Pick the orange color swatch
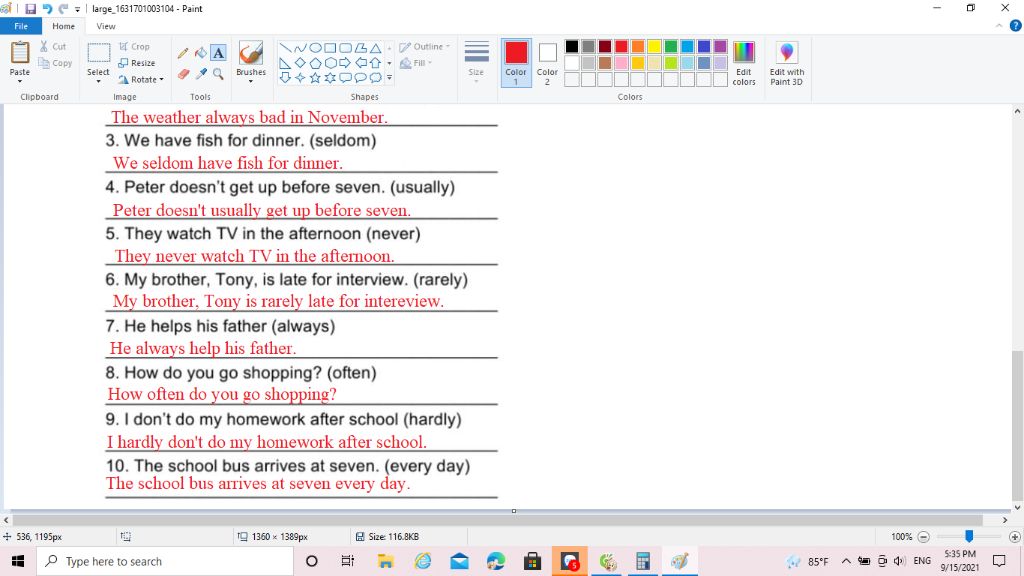 (638, 46)
